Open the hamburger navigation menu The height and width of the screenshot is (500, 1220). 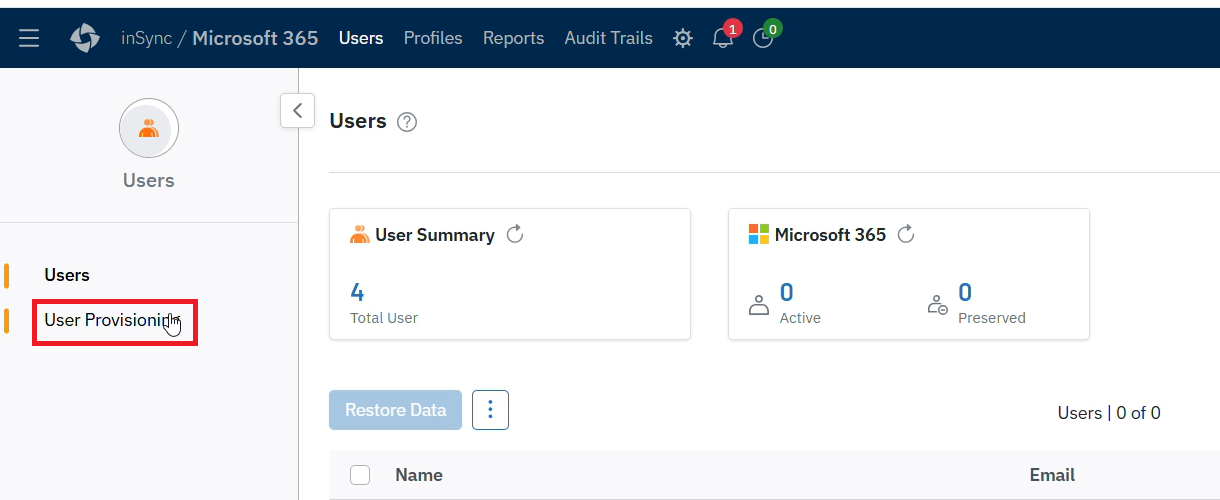[x=29, y=38]
